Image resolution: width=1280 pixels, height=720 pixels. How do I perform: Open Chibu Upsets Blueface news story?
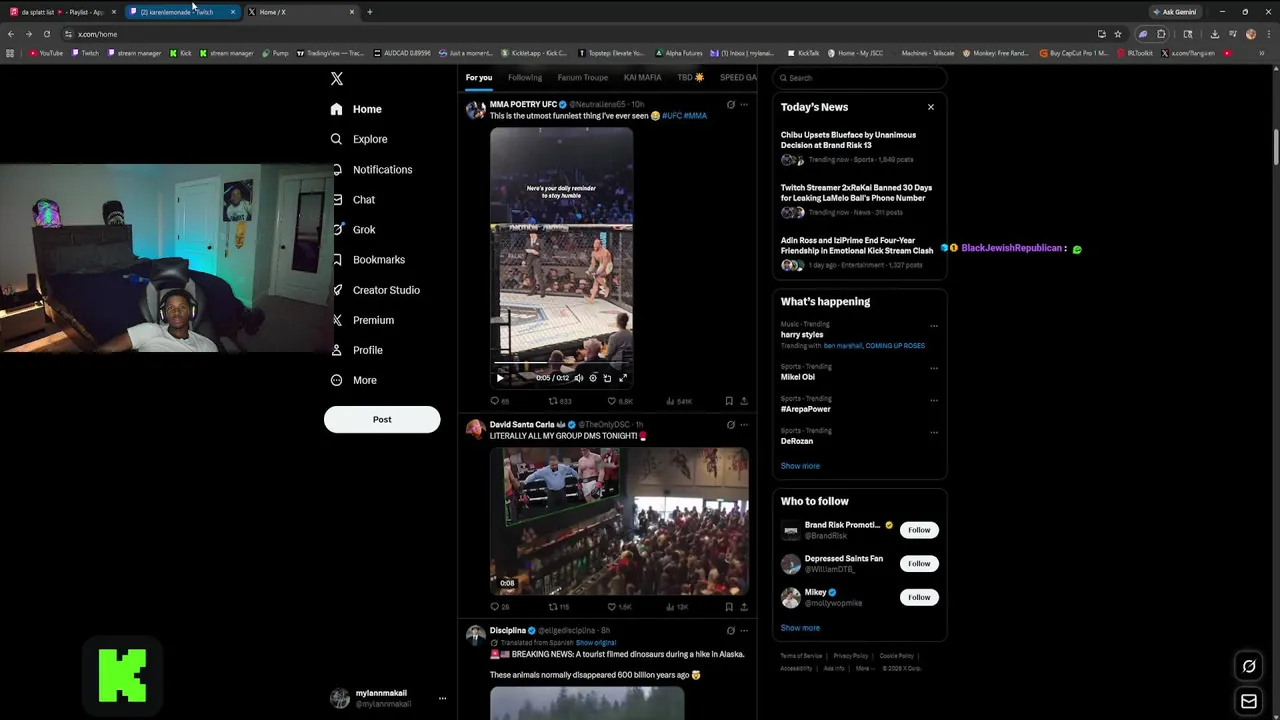(848, 140)
